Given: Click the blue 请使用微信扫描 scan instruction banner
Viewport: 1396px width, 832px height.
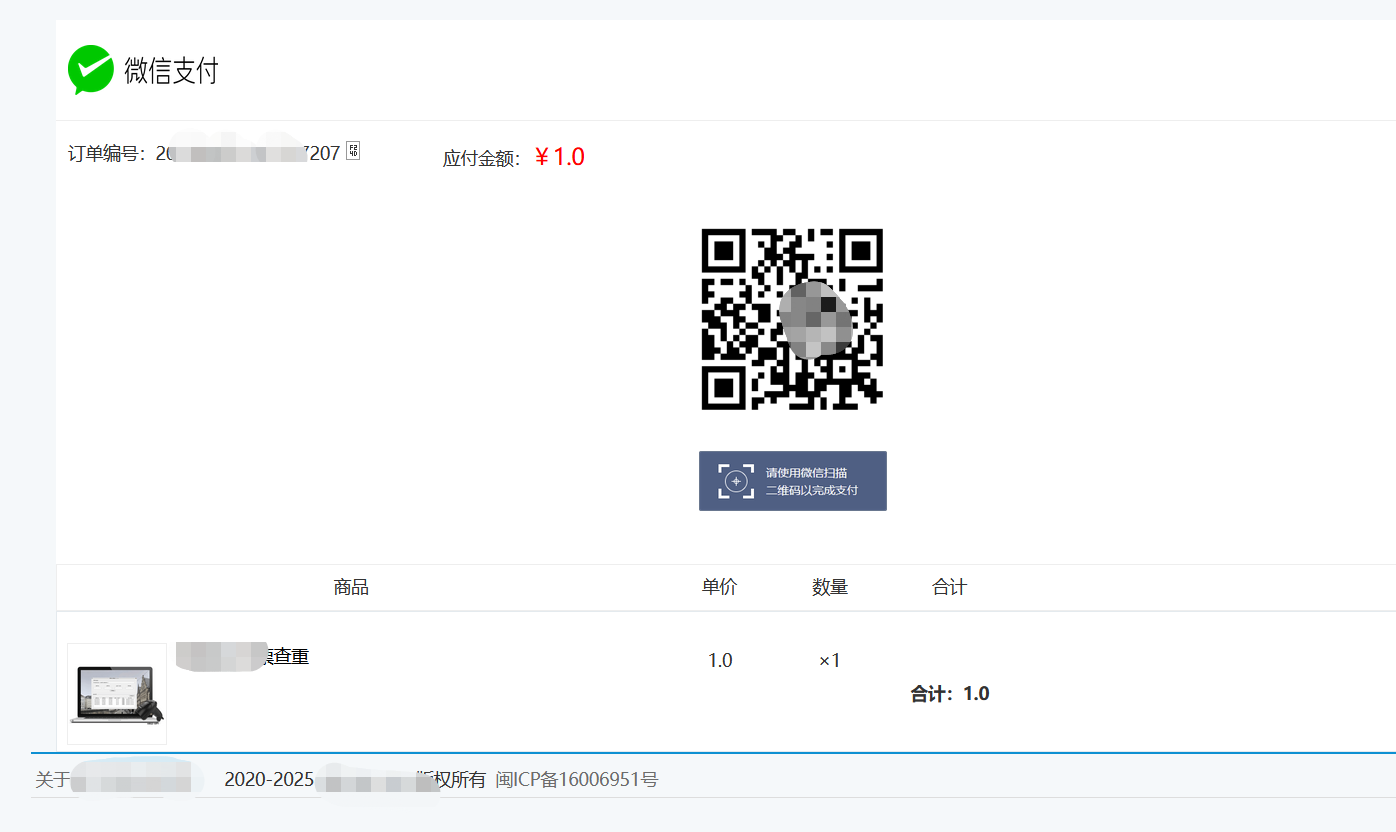Looking at the screenshot, I should [x=793, y=481].
